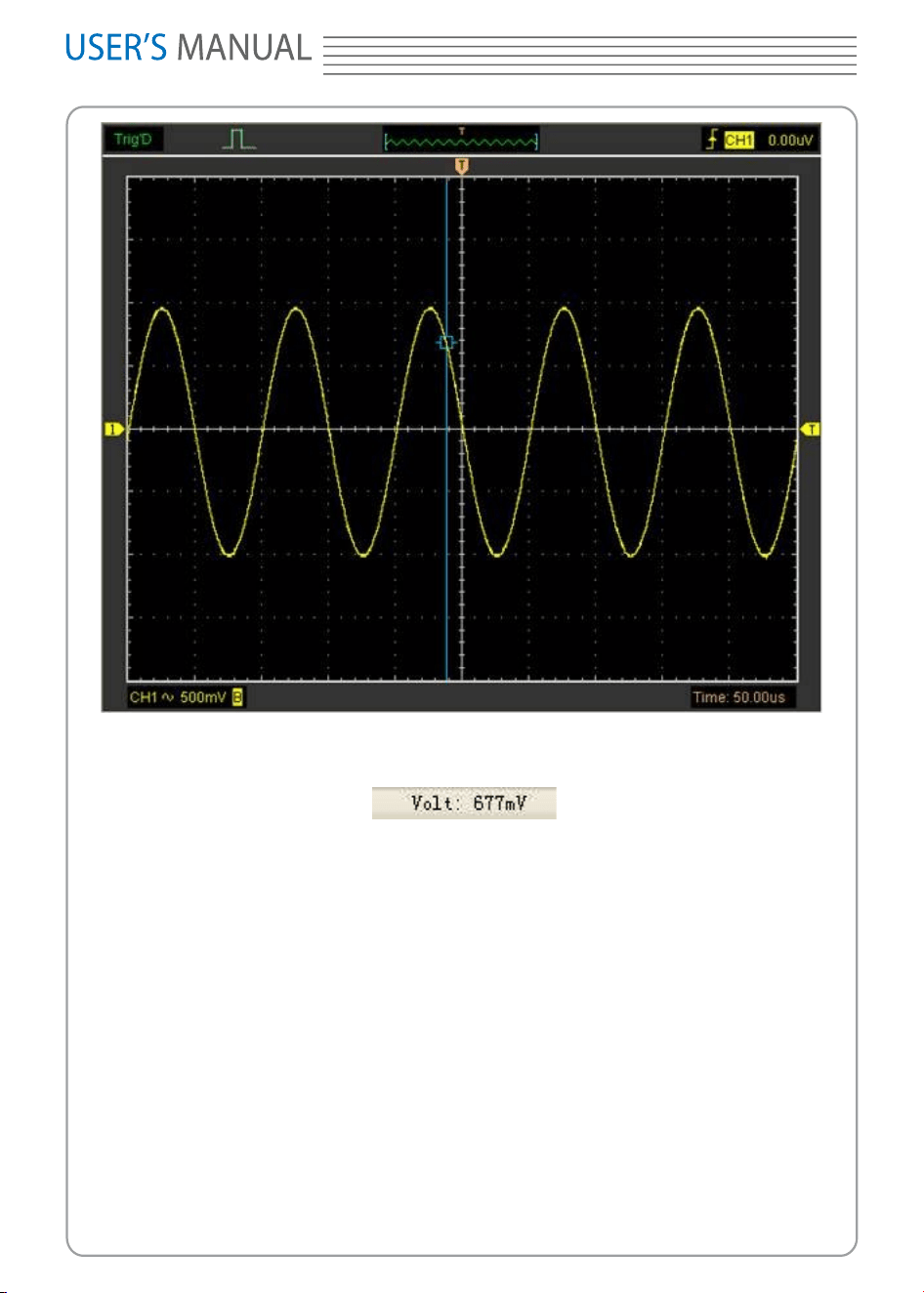Viewport: 924px width, 1293px height.
Task: Click the orange T horizontal trigger marker
Action: coord(462,167)
